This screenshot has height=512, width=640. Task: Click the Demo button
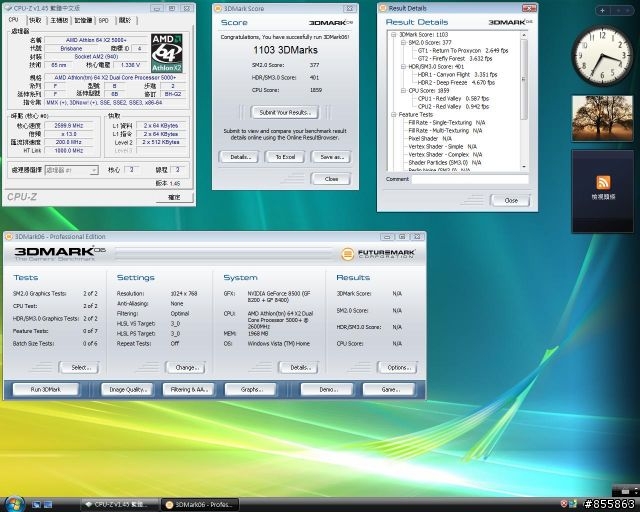pyautogui.click(x=327, y=390)
